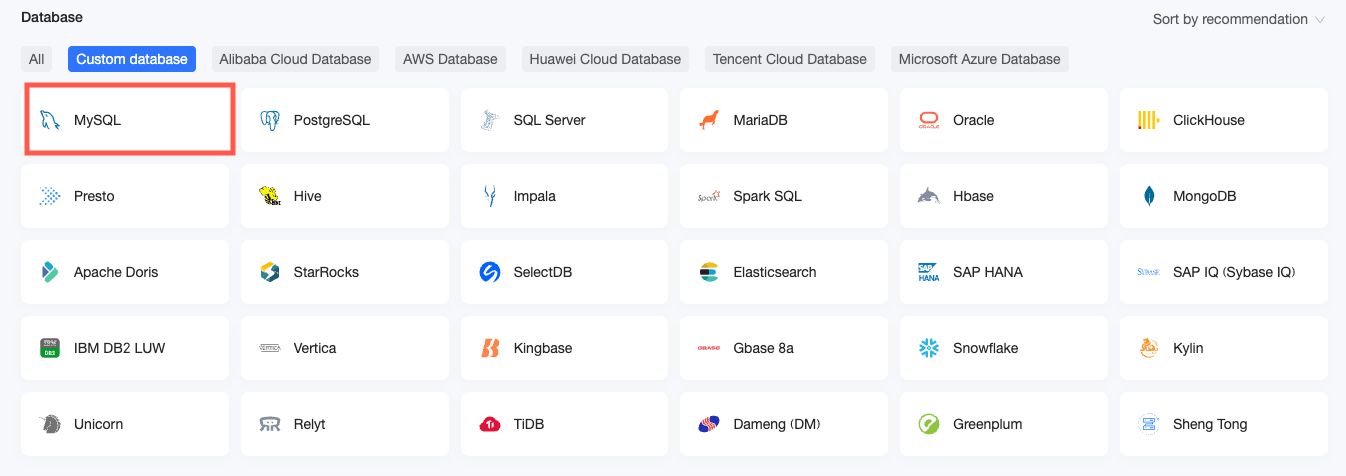Click the Sheng Tong logo icon
This screenshot has height=476, width=1346.
point(1149,424)
